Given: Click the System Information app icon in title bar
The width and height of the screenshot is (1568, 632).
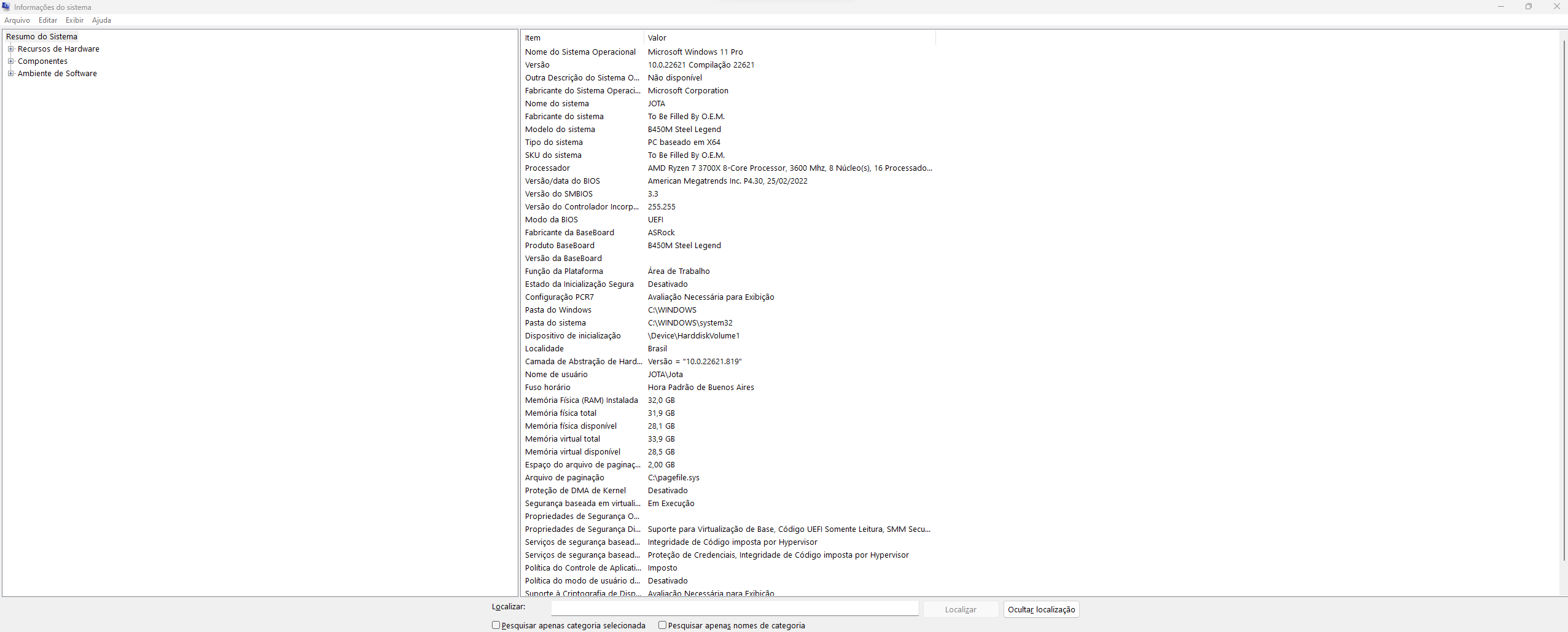Looking at the screenshot, I should click(6, 7).
